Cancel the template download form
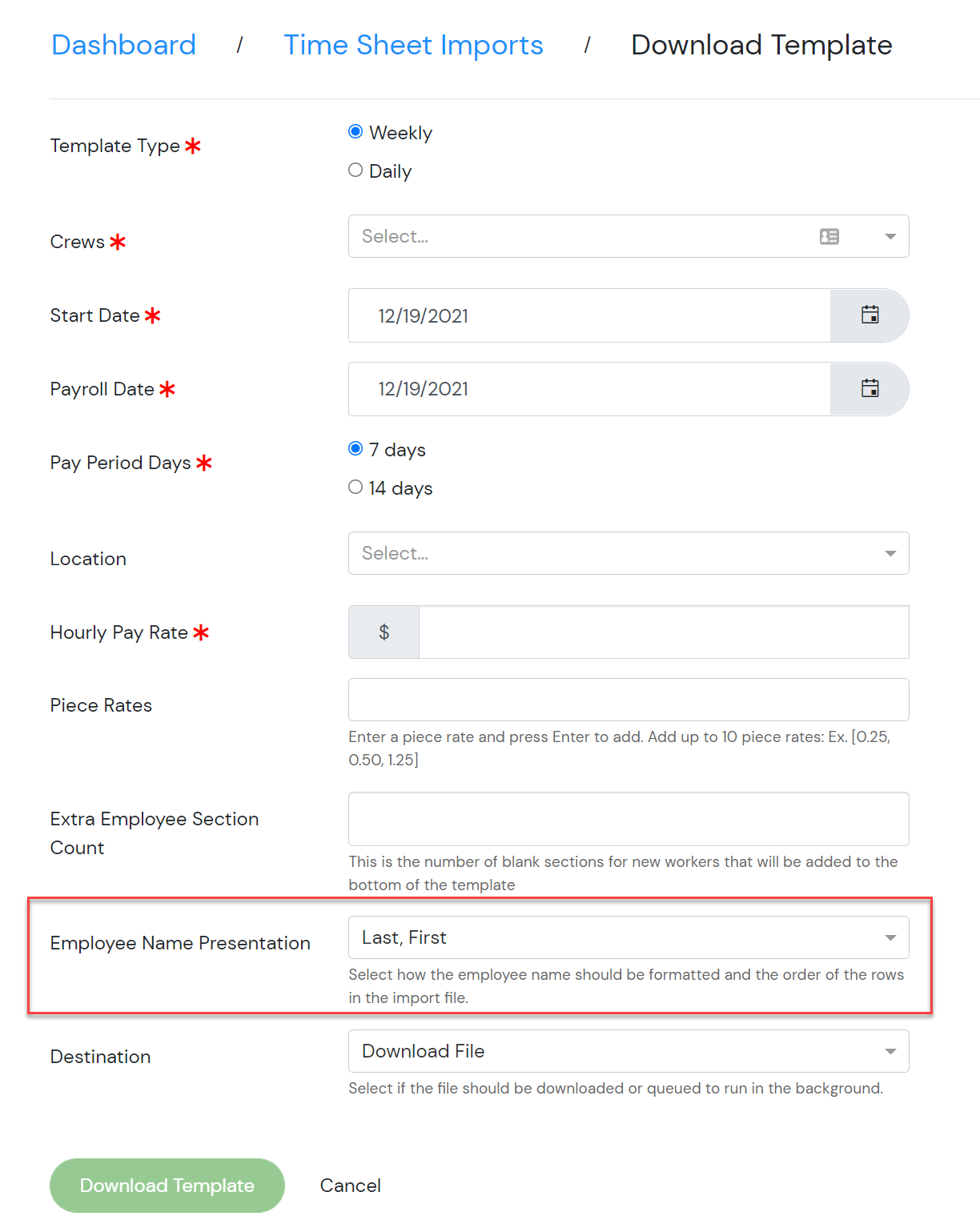The width and height of the screenshot is (980, 1232). [x=351, y=1186]
